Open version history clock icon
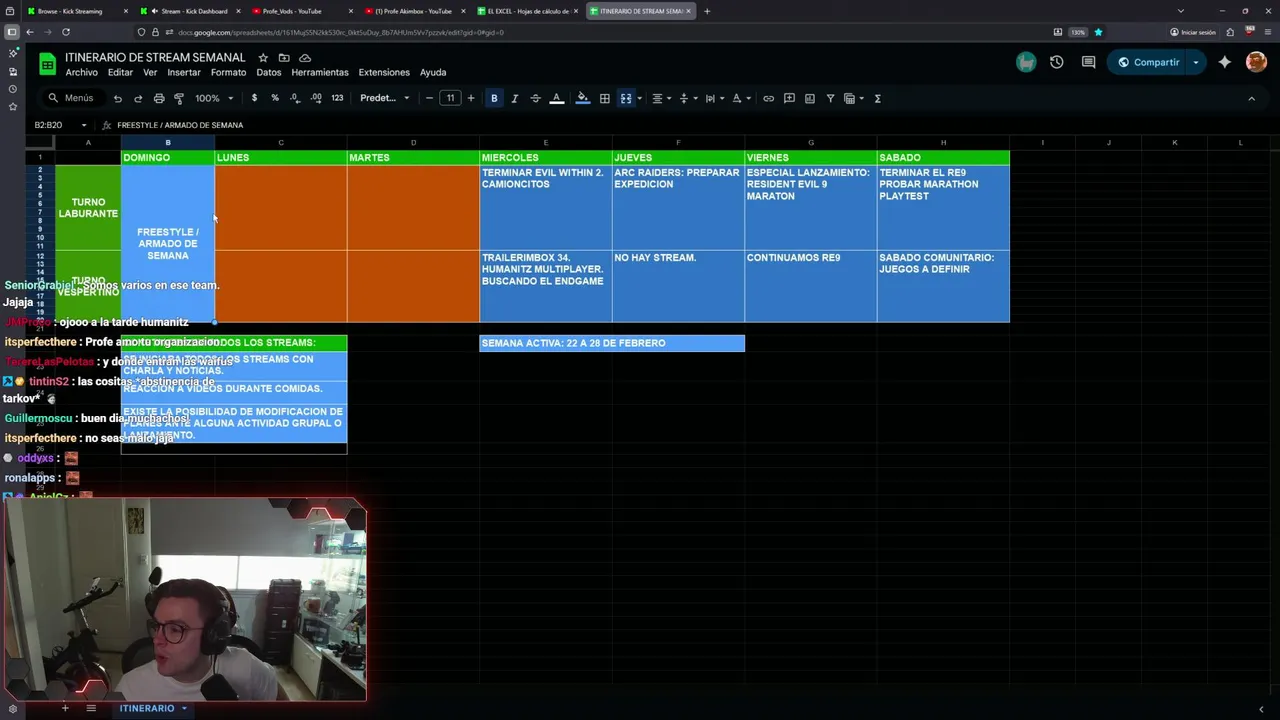This screenshot has height=720, width=1280. (x=1057, y=62)
